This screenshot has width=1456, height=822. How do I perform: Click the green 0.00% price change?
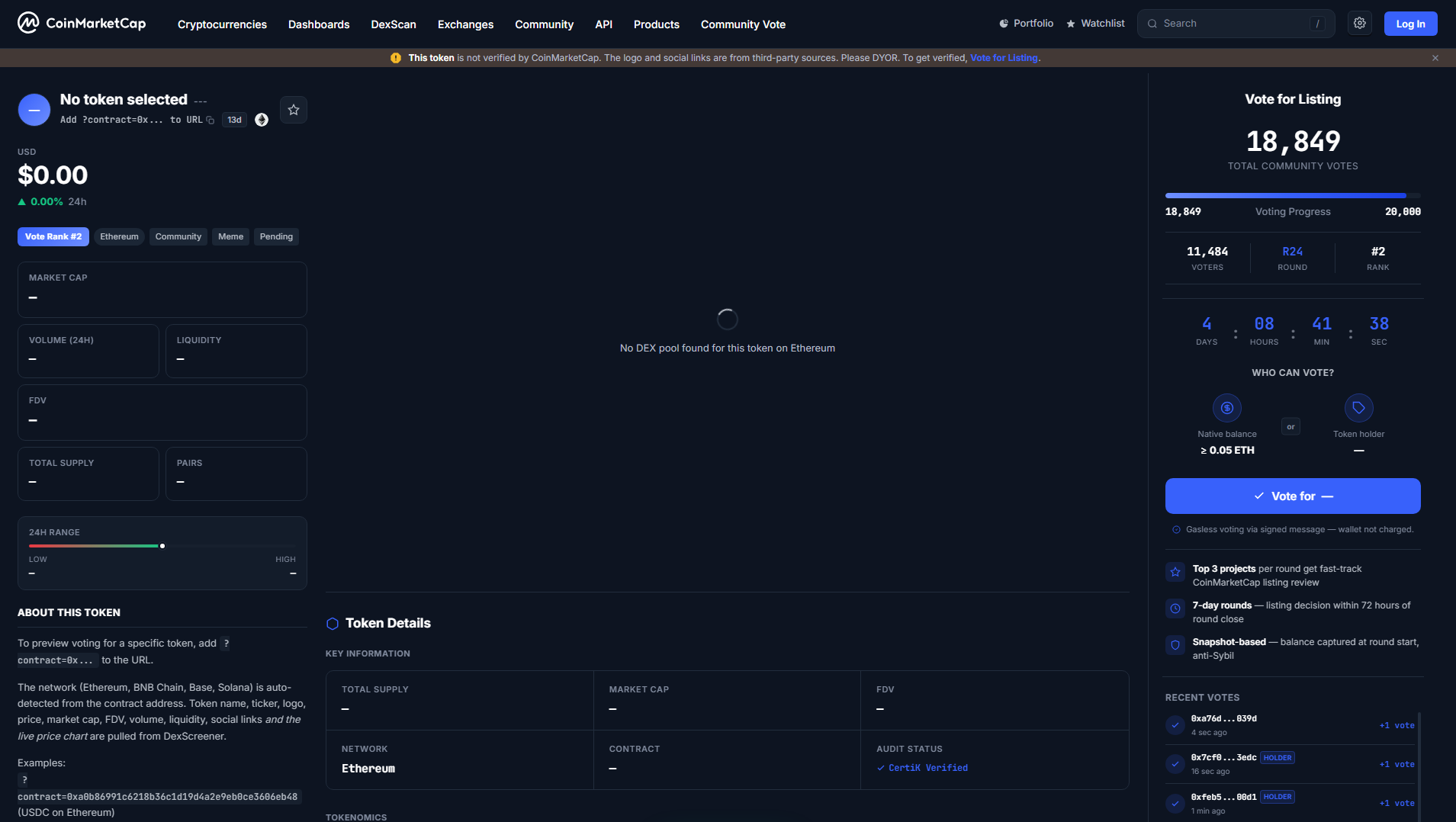pos(47,202)
